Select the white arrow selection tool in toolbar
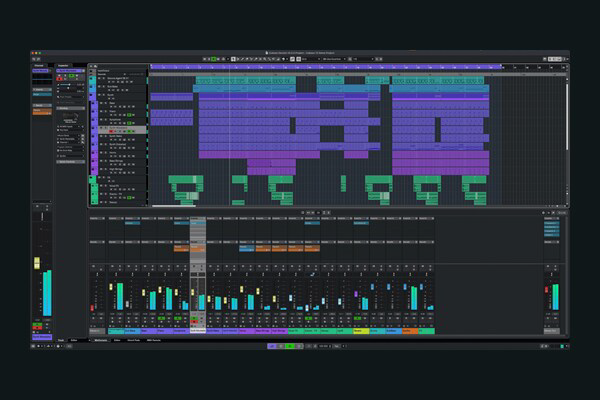 coord(232,59)
